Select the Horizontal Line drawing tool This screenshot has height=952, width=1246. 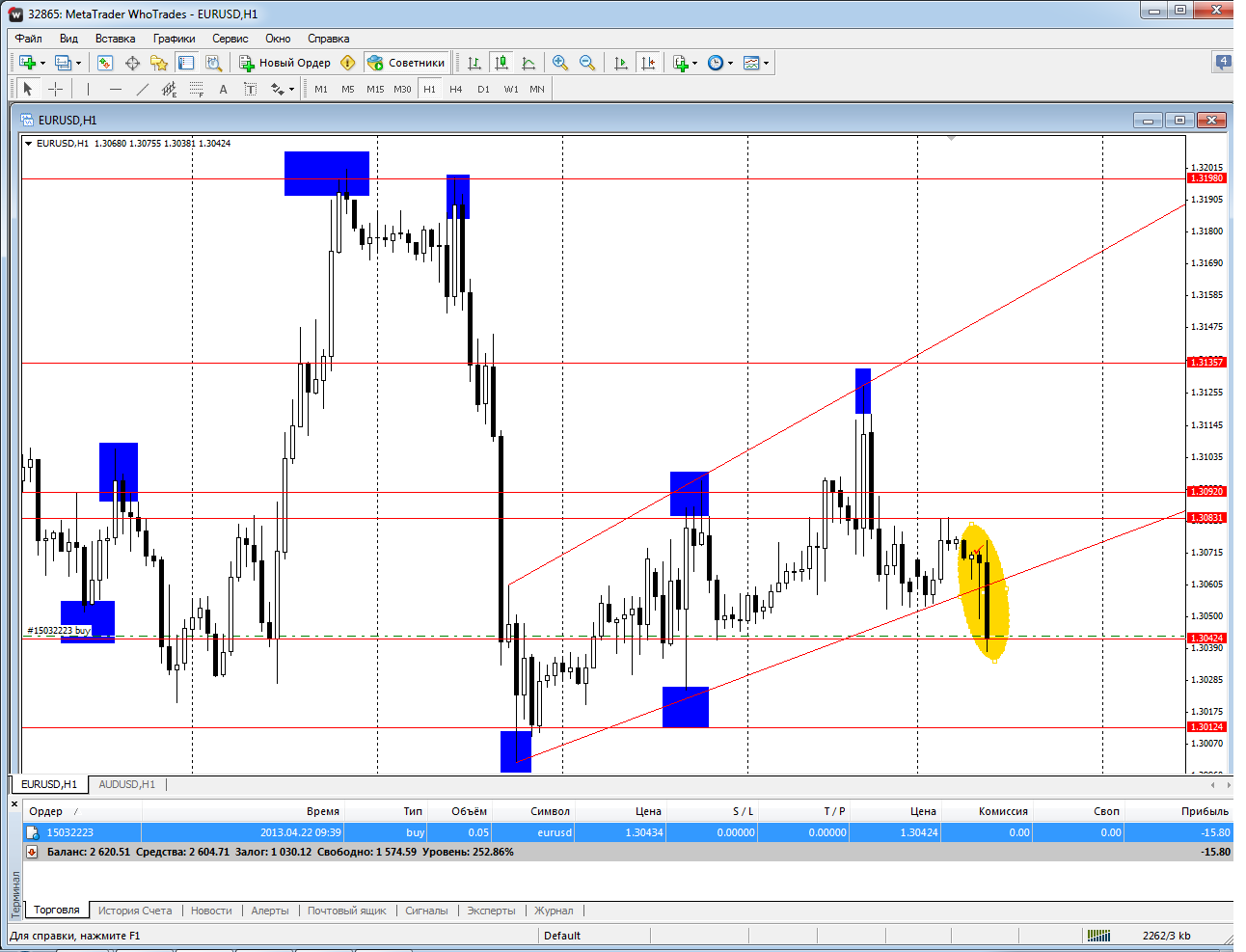(116, 89)
